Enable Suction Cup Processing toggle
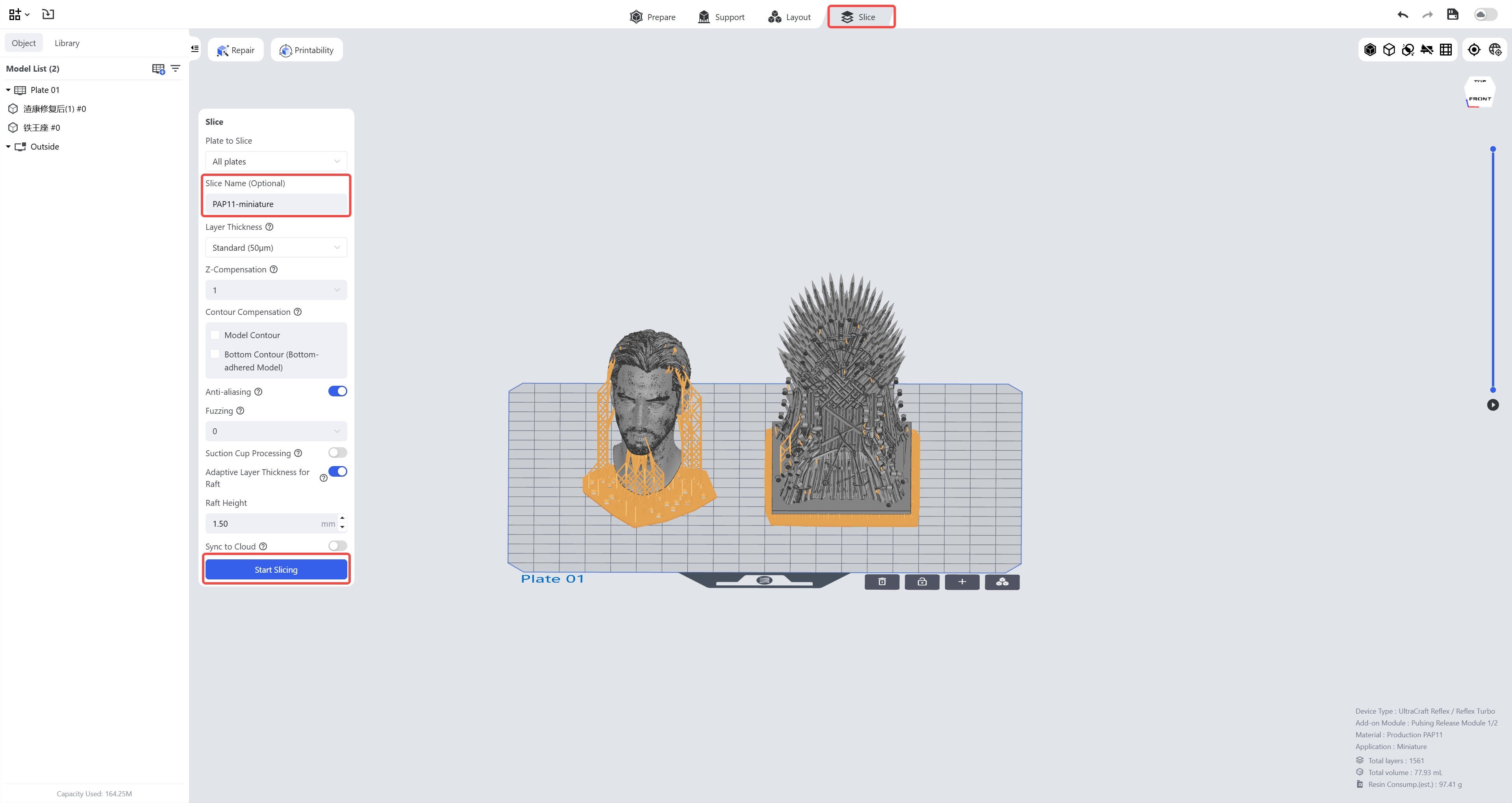Viewport: 1512px width, 803px height. tap(337, 453)
